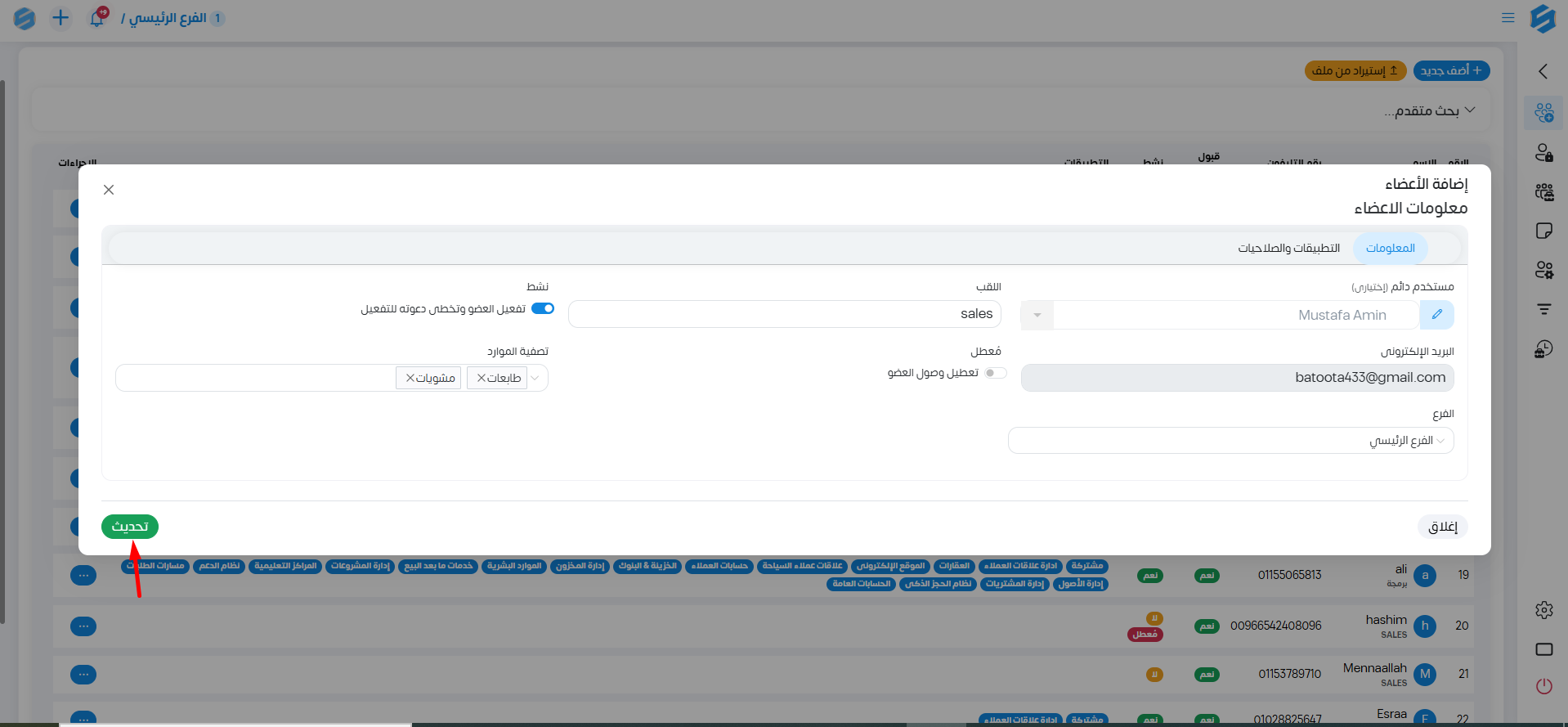Click the red power logout icon
1568x727 pixels.
1543,686
